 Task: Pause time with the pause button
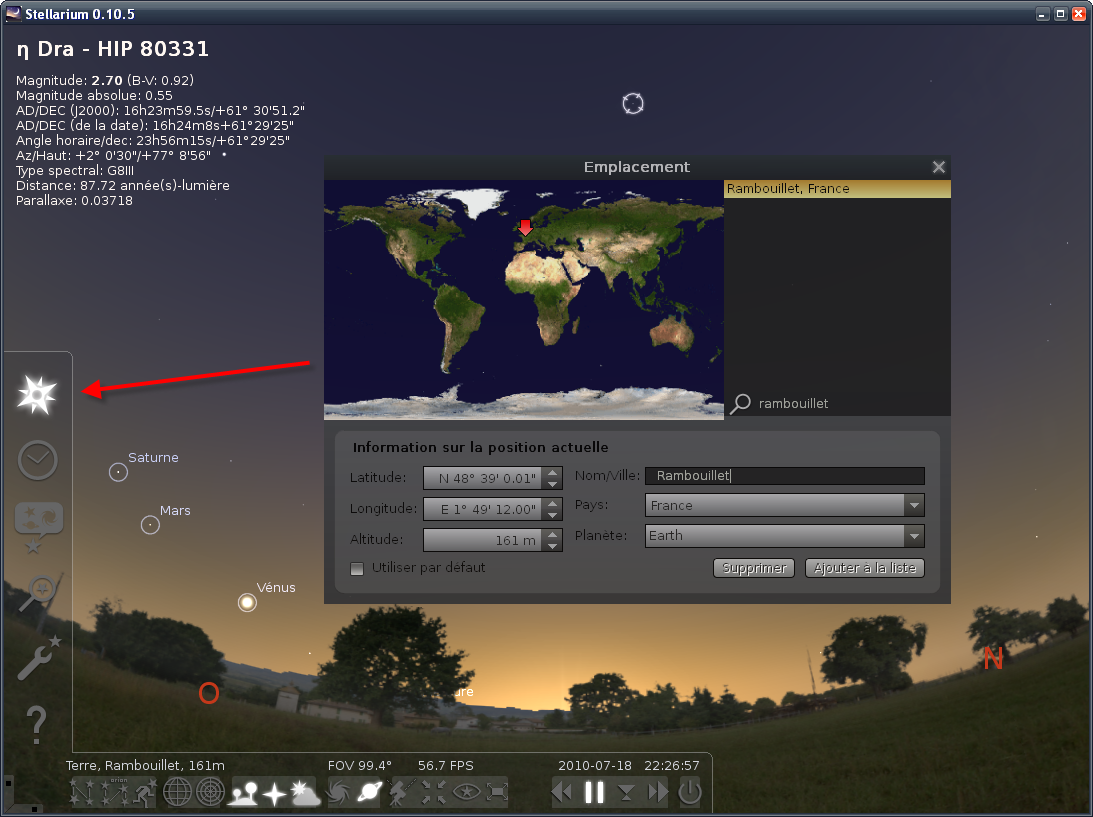point(594,793)
